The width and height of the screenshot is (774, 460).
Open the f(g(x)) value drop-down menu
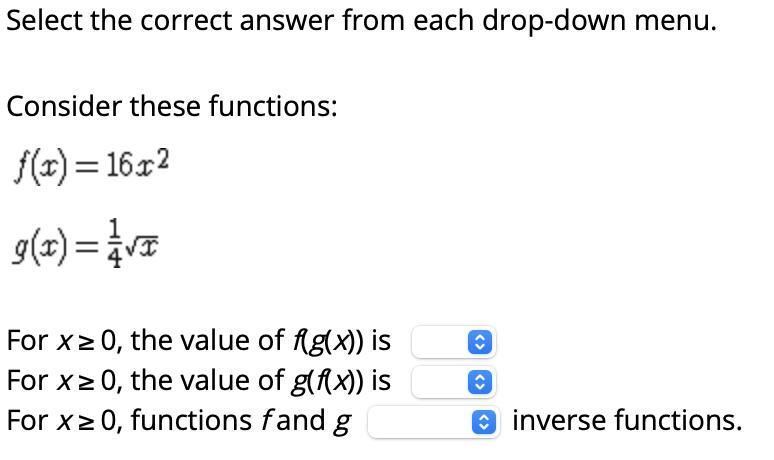tap(454, 342)
